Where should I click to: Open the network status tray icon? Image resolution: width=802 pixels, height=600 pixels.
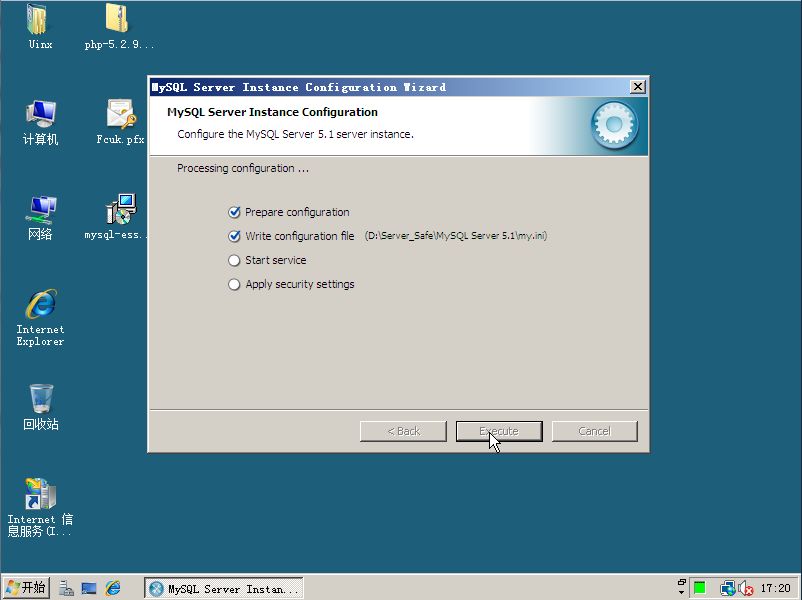click(x=727, y=588)
